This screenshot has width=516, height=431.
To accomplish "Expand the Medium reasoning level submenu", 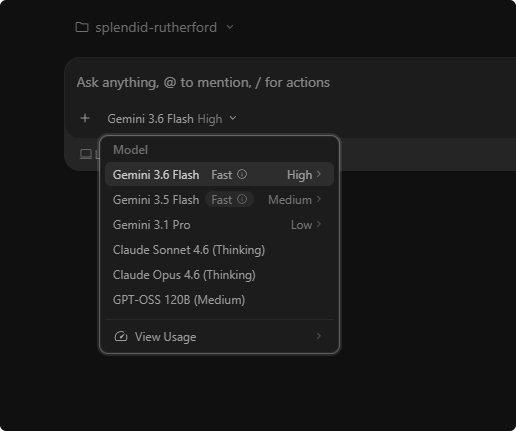I will point(295,200).
